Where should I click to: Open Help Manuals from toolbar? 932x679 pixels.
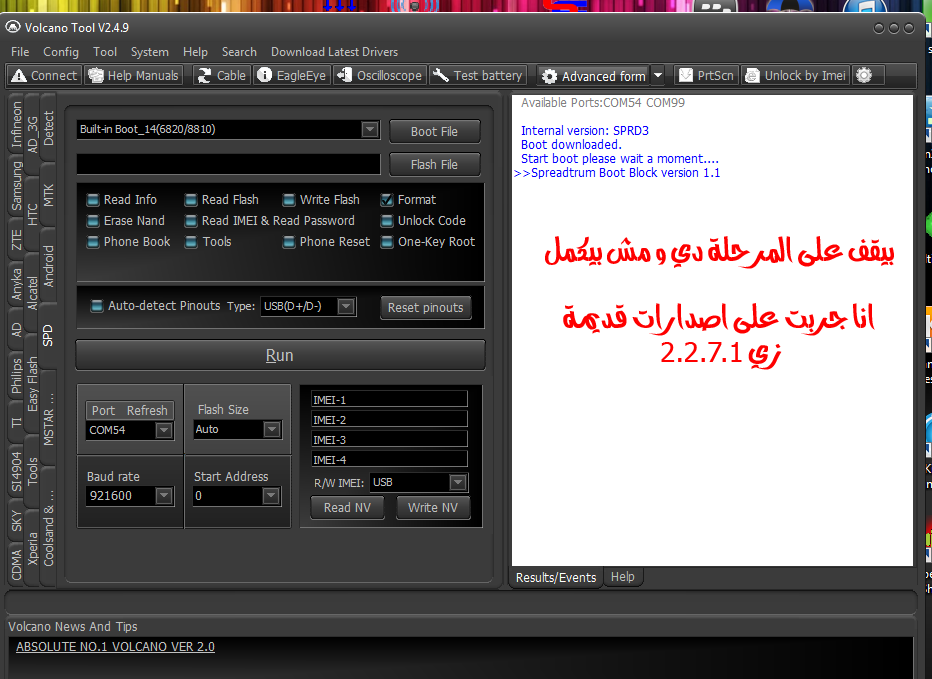pyautogui.click(x=133, y=76)
